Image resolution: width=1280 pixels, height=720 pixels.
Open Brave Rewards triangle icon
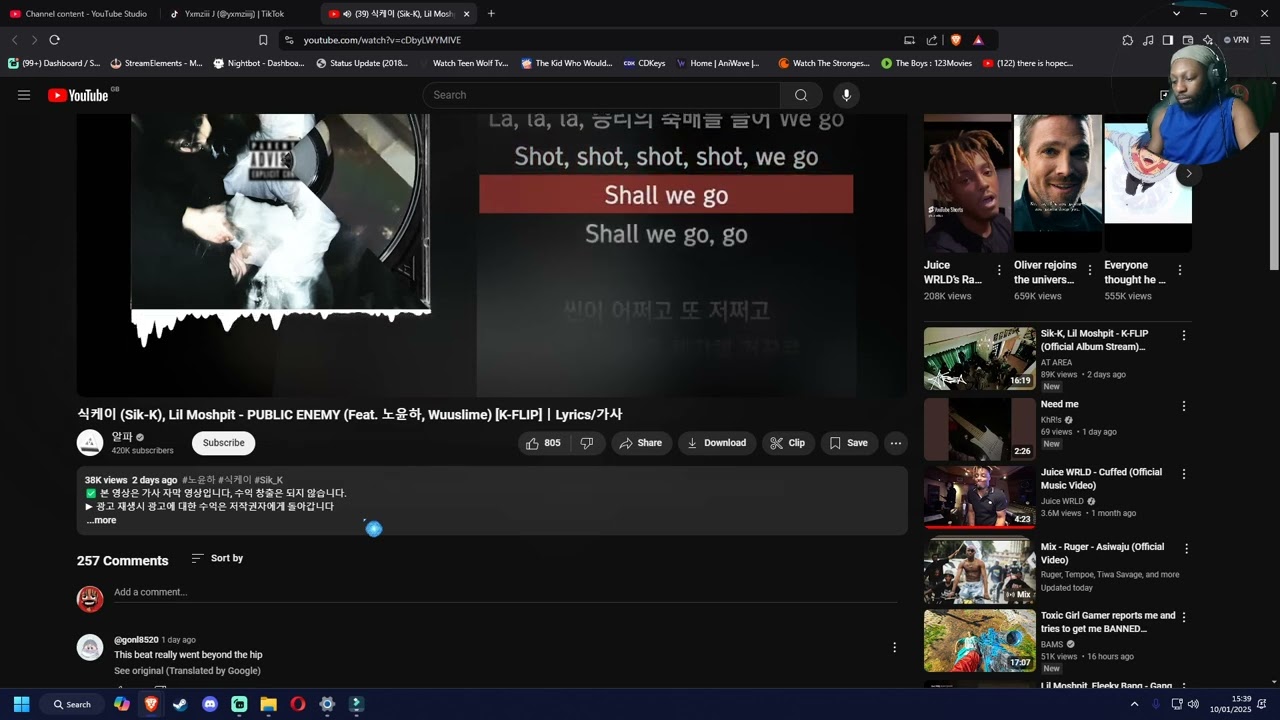978,40
